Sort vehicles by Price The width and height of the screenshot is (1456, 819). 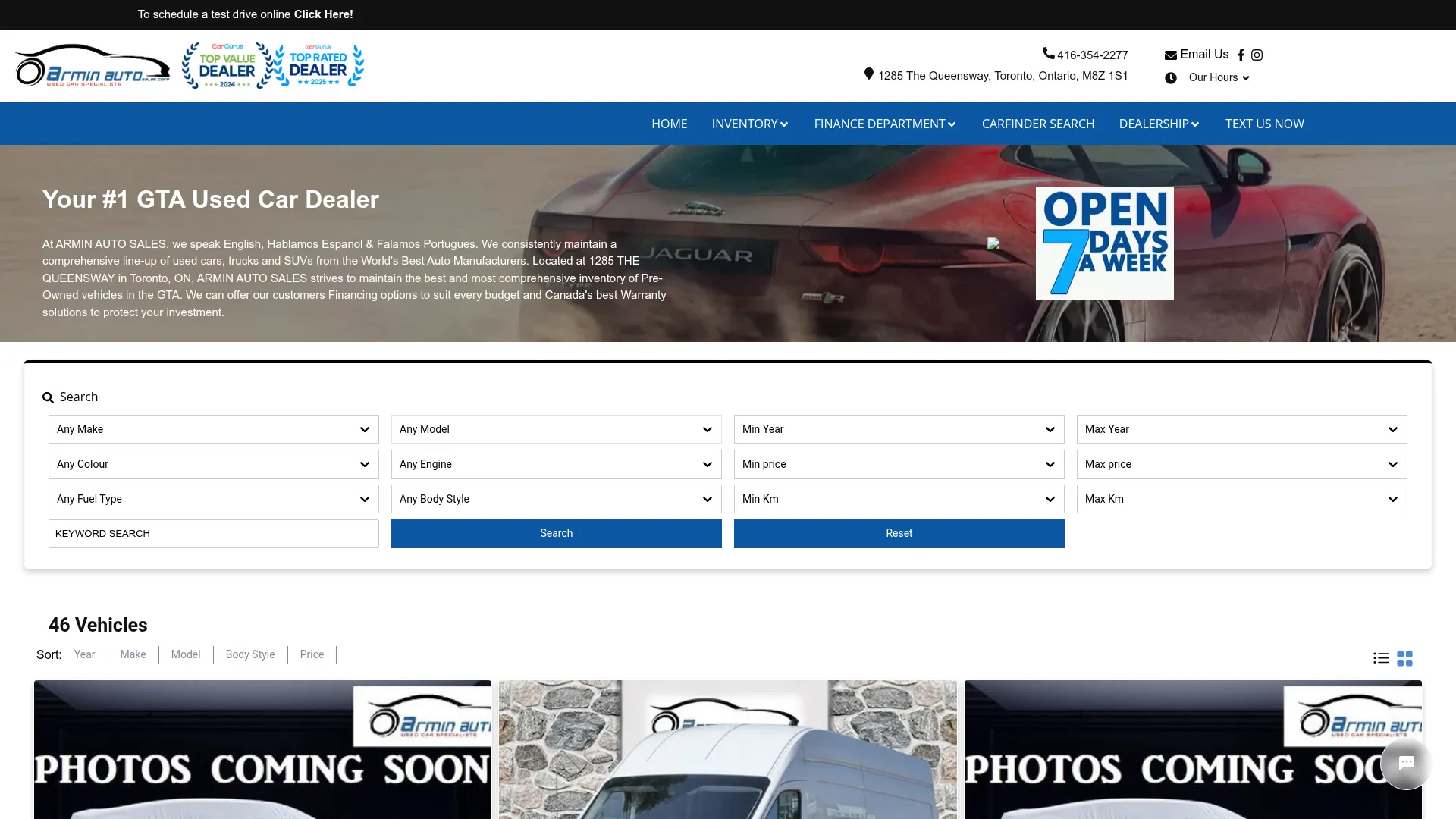tap(312, 654)
